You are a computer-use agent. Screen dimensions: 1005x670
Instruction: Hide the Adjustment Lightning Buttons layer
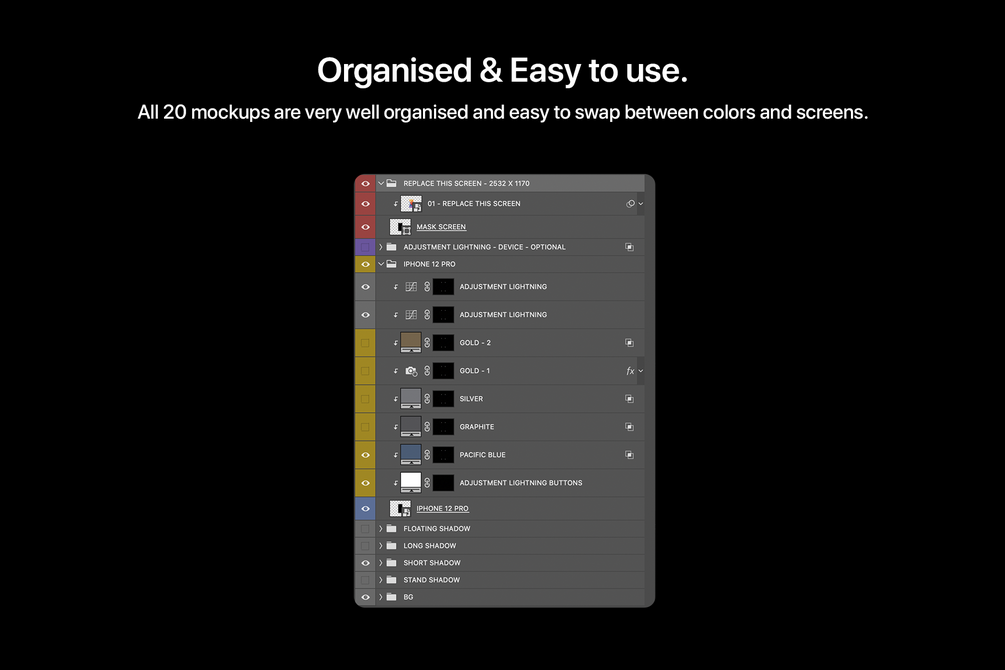(x=365, y=483)
